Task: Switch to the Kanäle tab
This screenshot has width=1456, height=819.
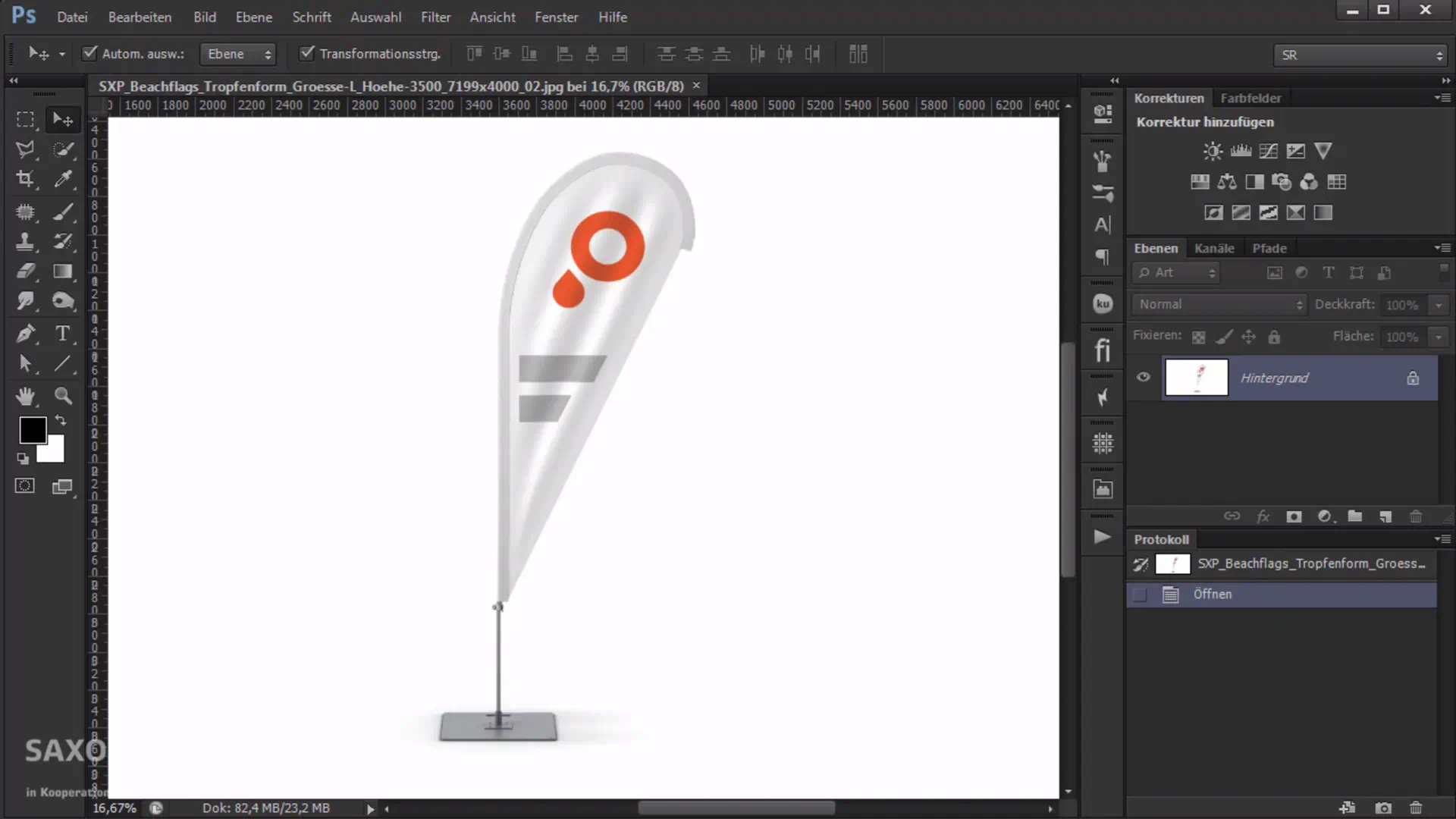Action: [x=1214, y=248]
